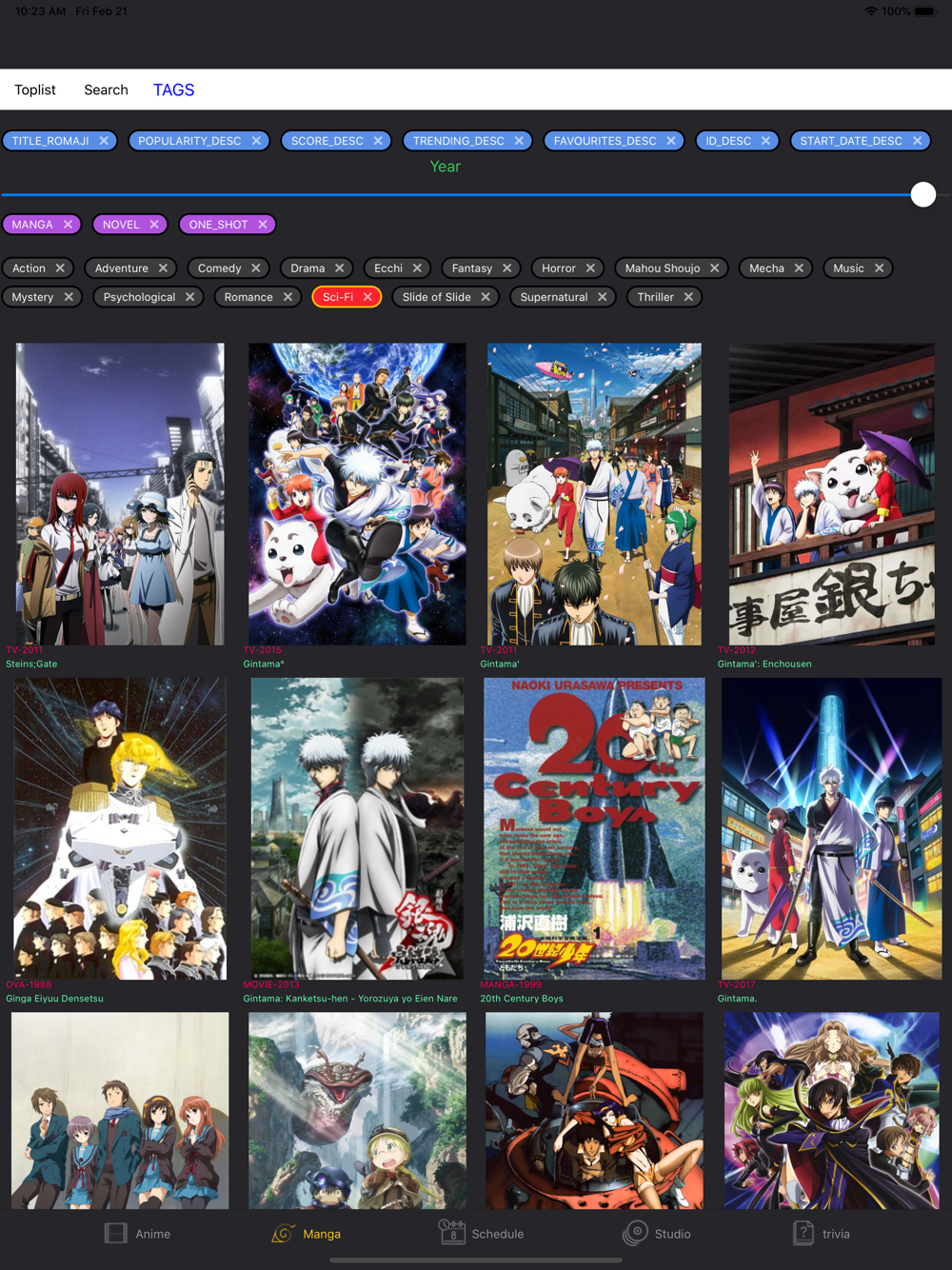
Task: Remove ID_DESC sort using X icon
Action: coord(765,141)
